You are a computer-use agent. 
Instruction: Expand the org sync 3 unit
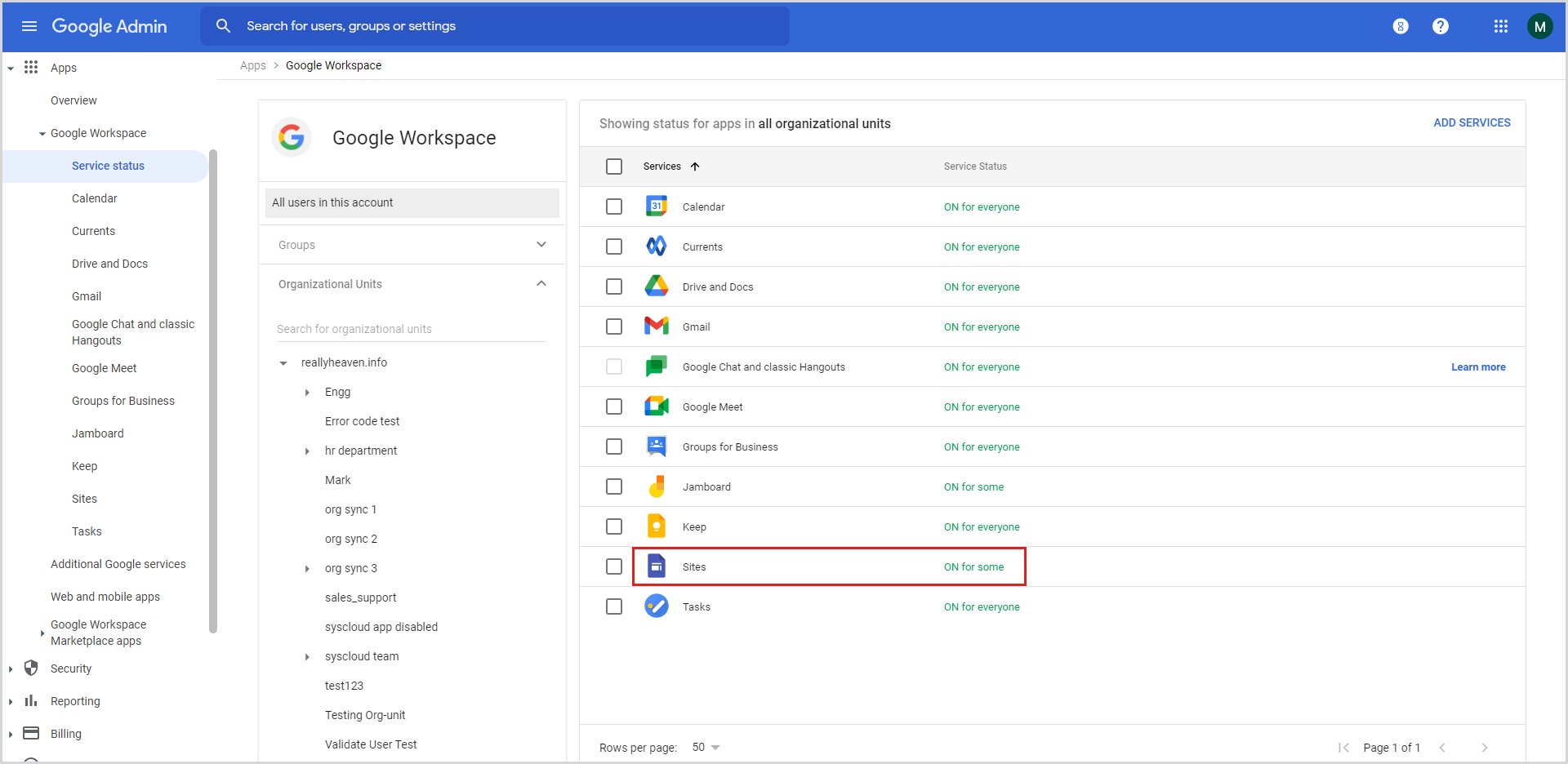coord(307,569)
